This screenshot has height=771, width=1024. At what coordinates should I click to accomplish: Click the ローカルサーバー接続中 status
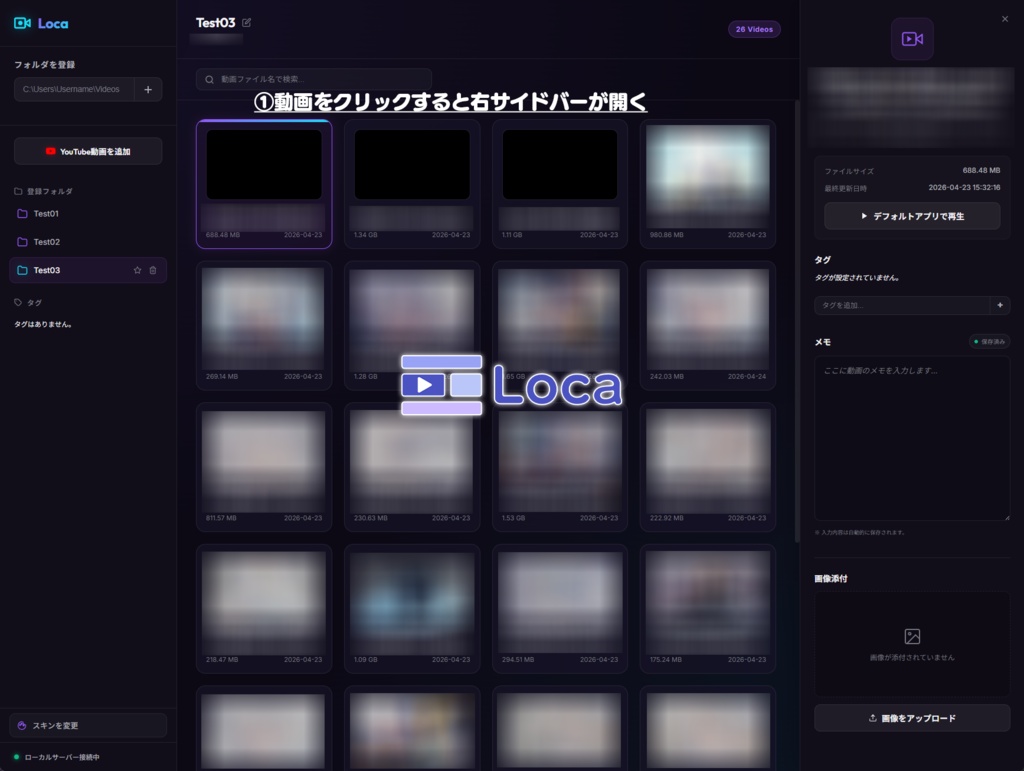pyautogui.click(x=57, y=757)
